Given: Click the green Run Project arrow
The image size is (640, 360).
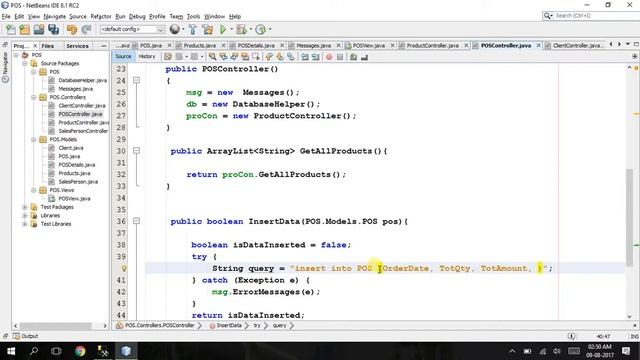Looking at the screenshot, I should 223,29.
